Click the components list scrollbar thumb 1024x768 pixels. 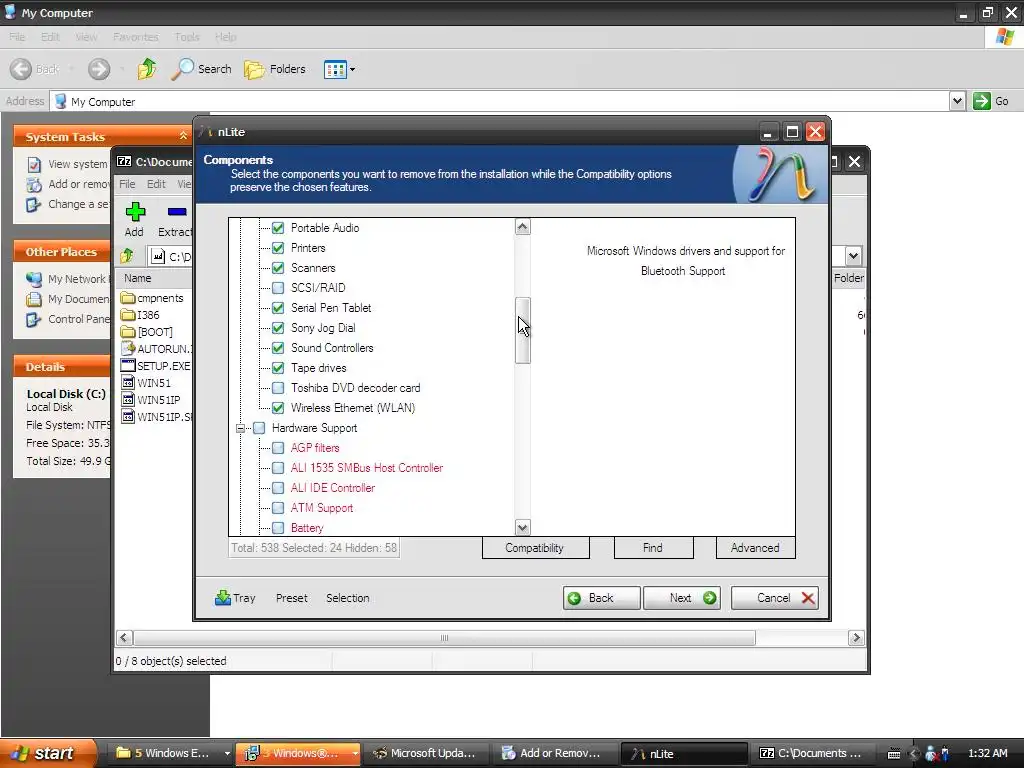[522, 330]
